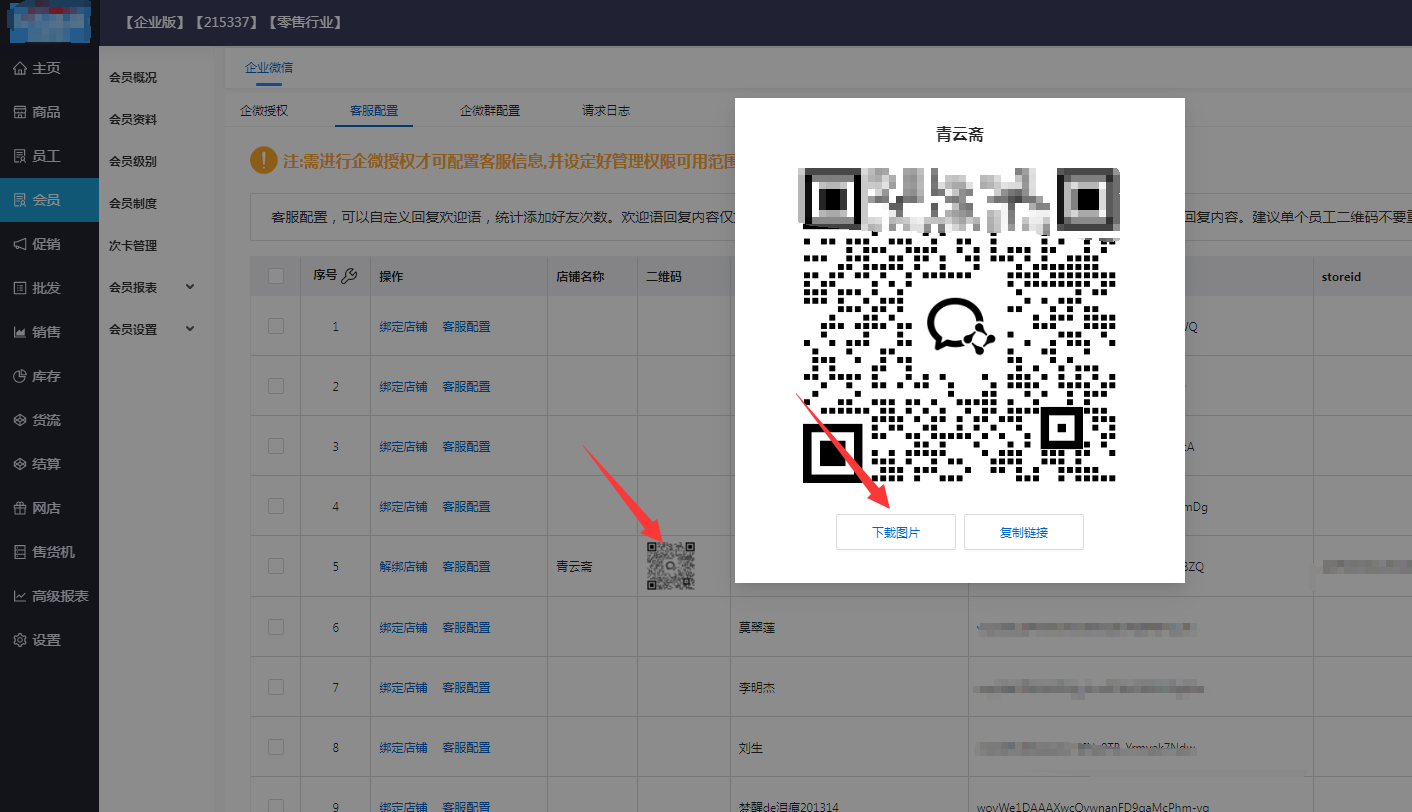Viewport: 1412px width, 812px height.
Task: Open 设置 in the left sidebar
Action: point(48,640)
